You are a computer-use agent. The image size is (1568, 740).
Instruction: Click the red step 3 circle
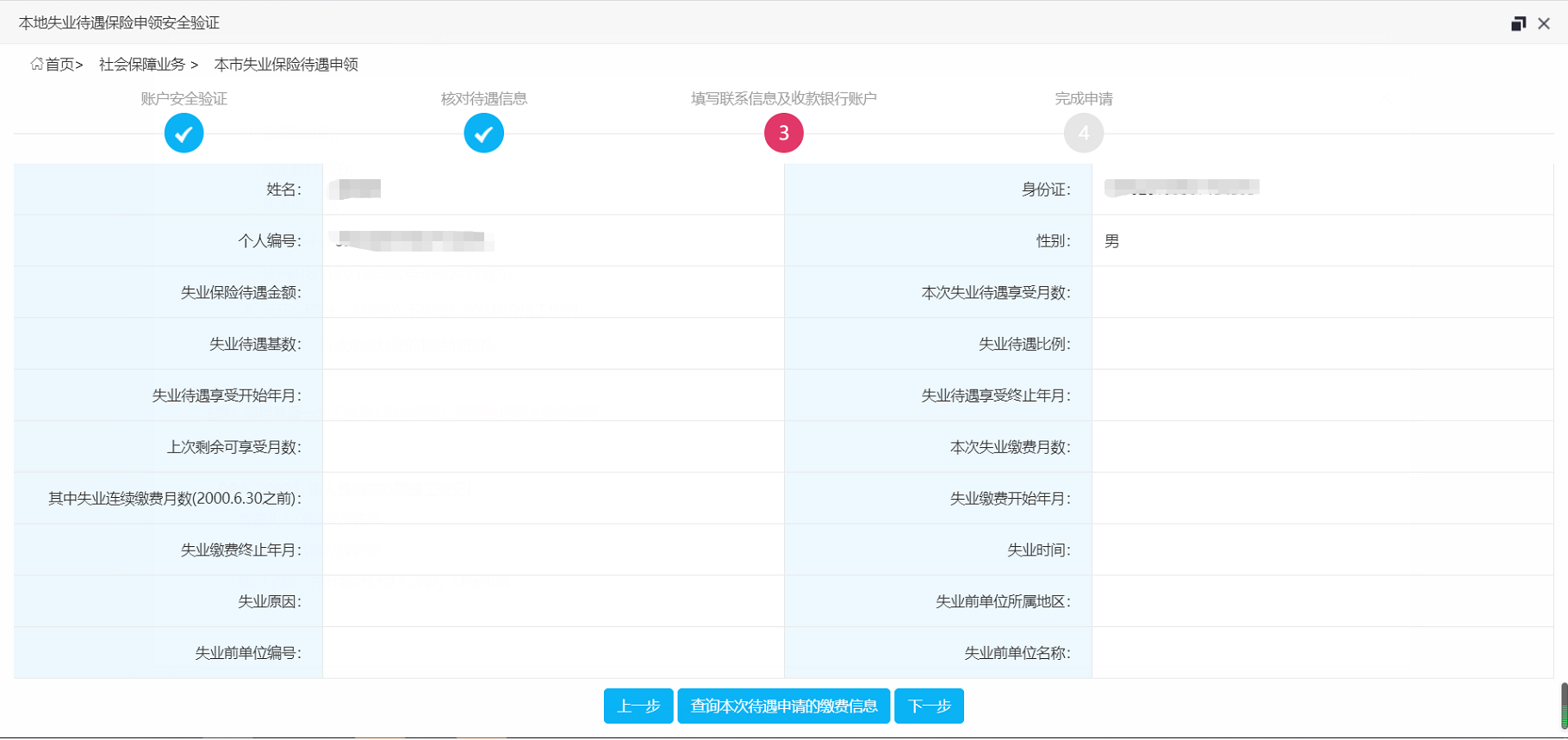783,134
